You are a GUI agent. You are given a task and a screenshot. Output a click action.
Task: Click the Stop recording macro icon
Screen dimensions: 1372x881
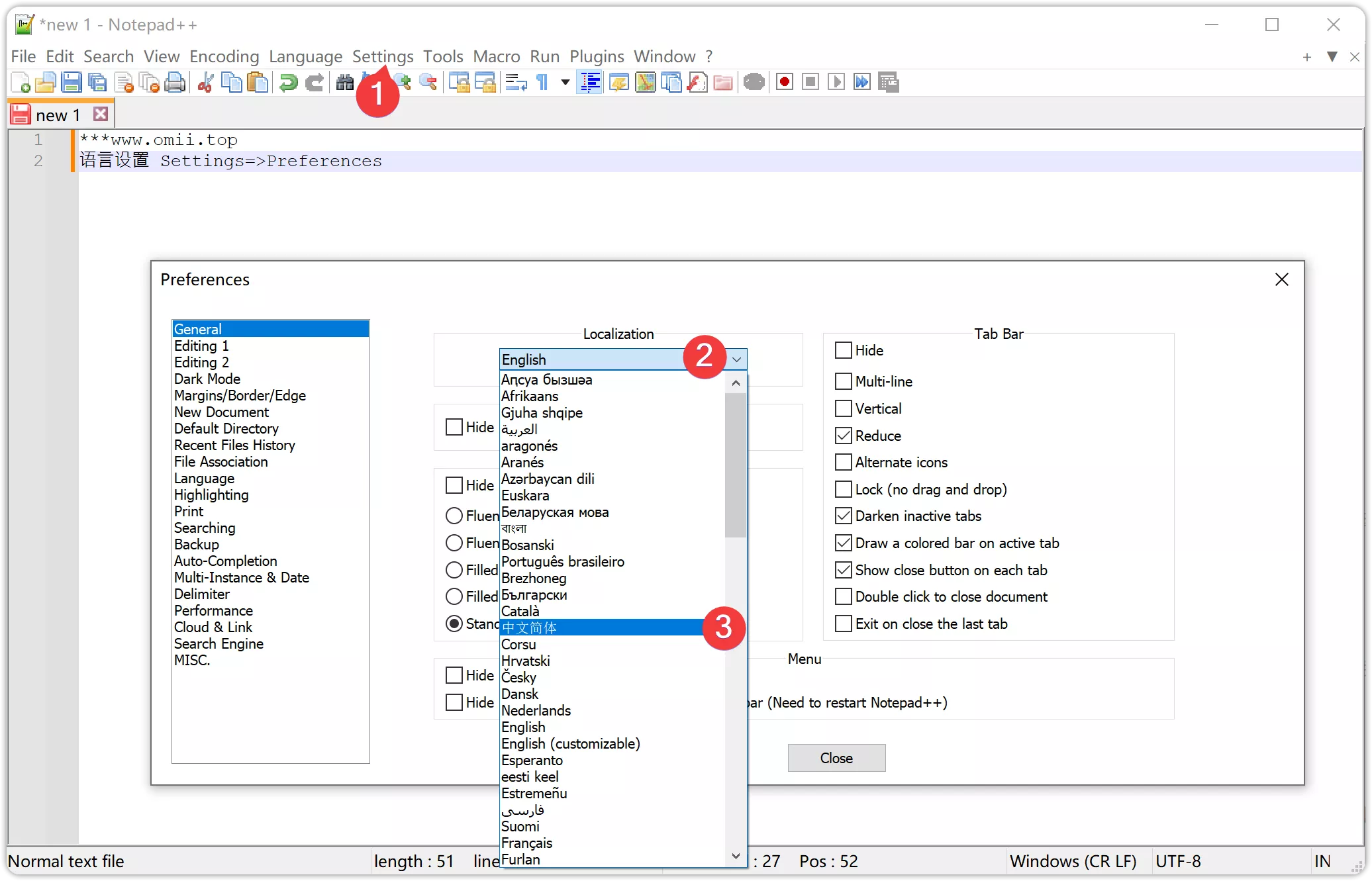coord(810,82)
